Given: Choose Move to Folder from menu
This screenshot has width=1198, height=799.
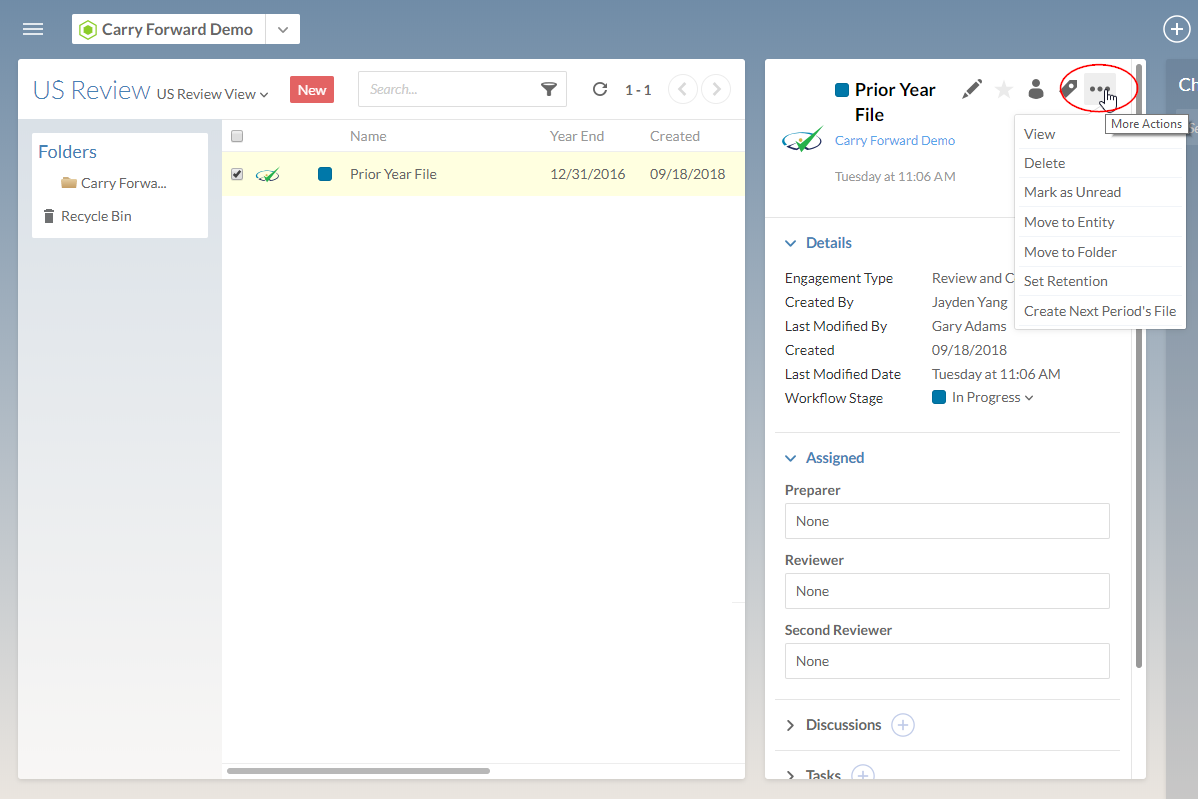Looking at the screenshot, I should [x=1070, y=252].
